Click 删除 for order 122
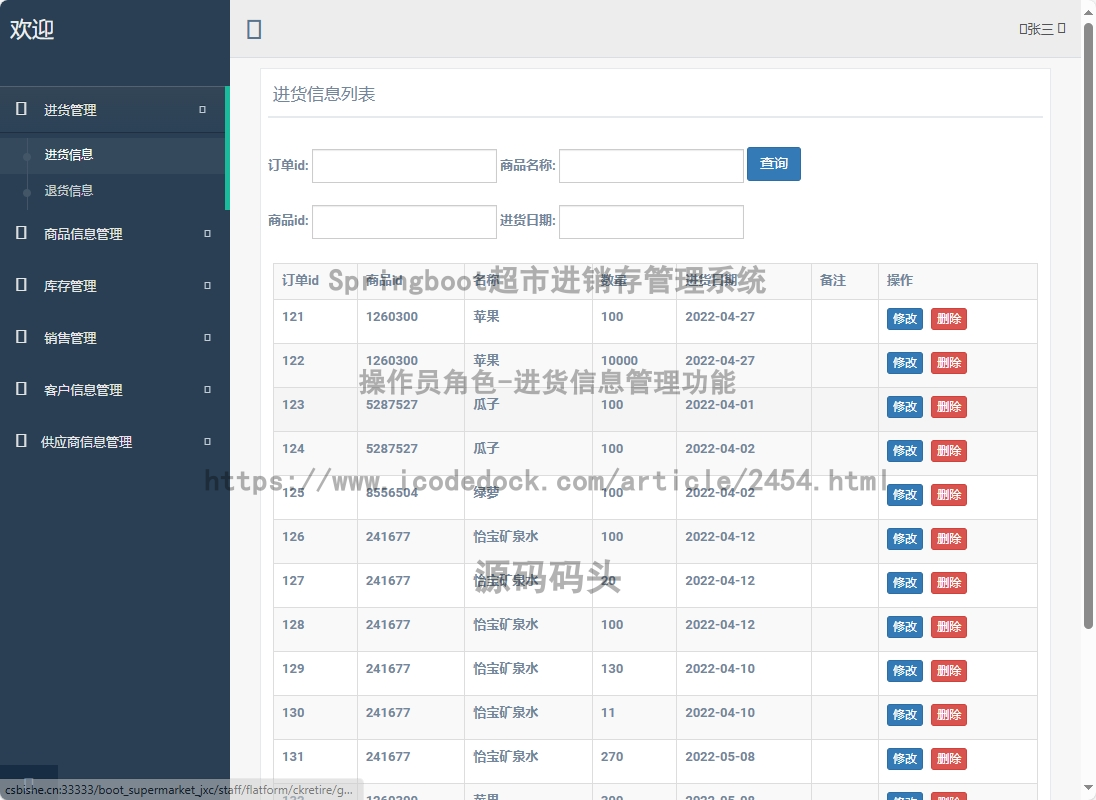 pyautogui.click(x=949, y=363)
